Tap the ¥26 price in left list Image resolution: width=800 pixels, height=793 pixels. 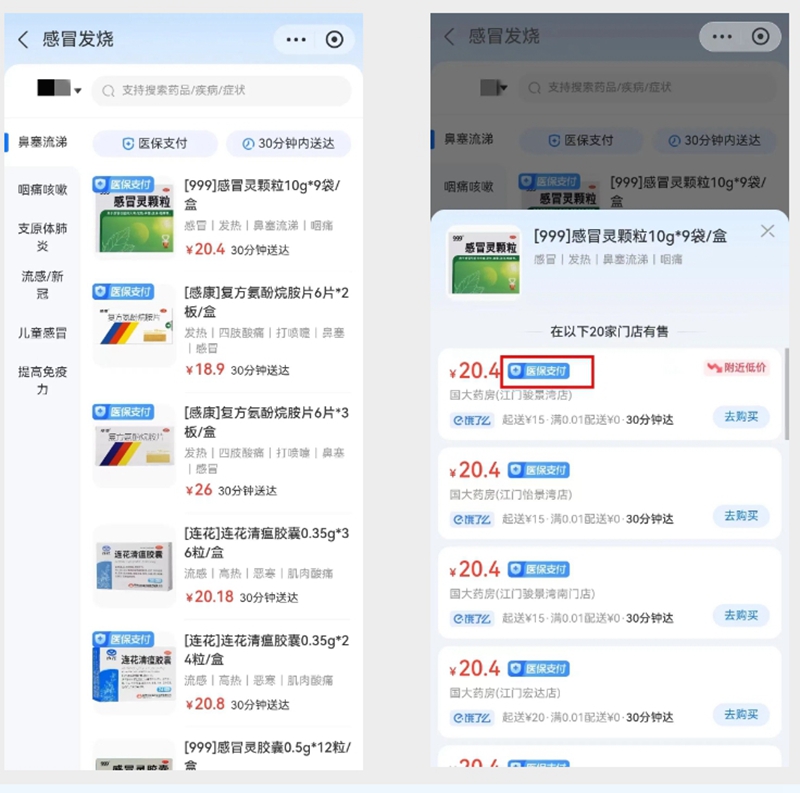[198, 490]
